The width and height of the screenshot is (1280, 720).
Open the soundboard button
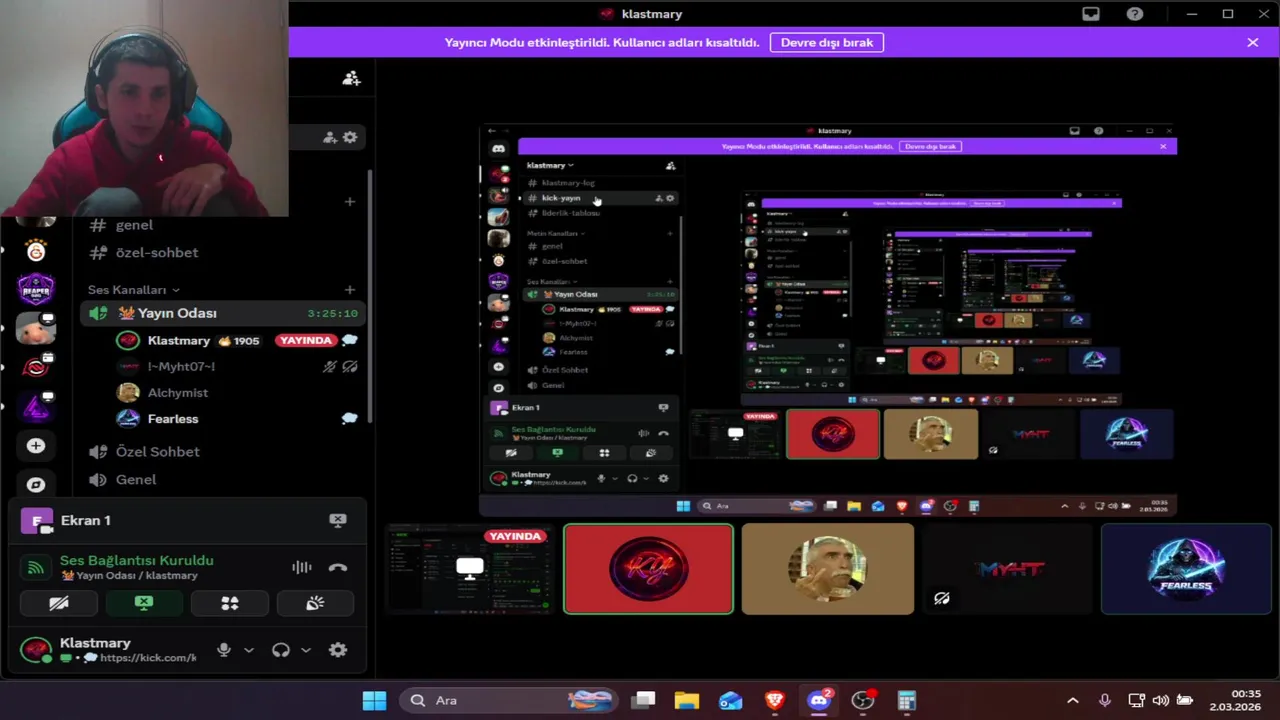coord(315,603)
